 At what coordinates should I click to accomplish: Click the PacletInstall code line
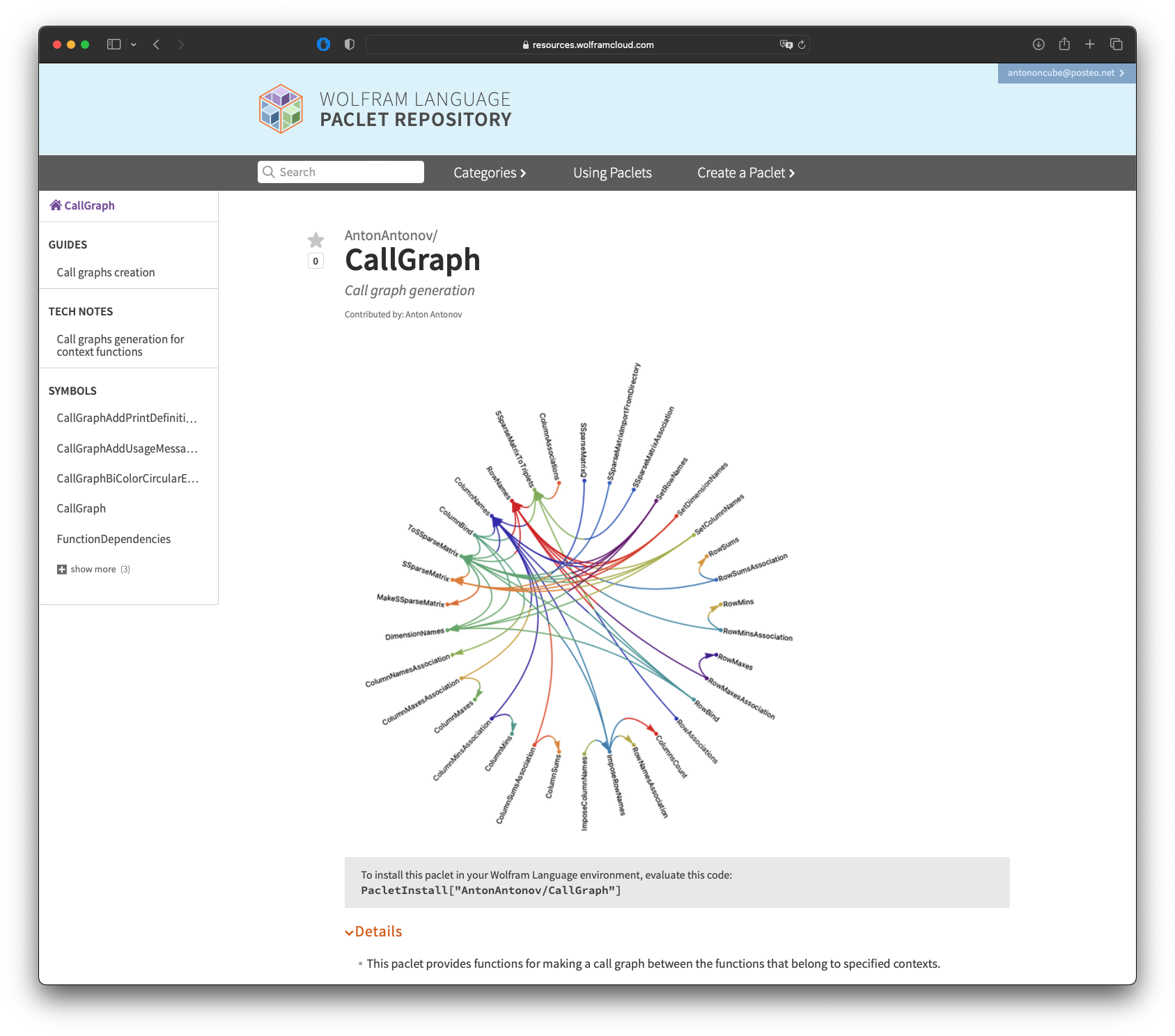tap(491, 890)
